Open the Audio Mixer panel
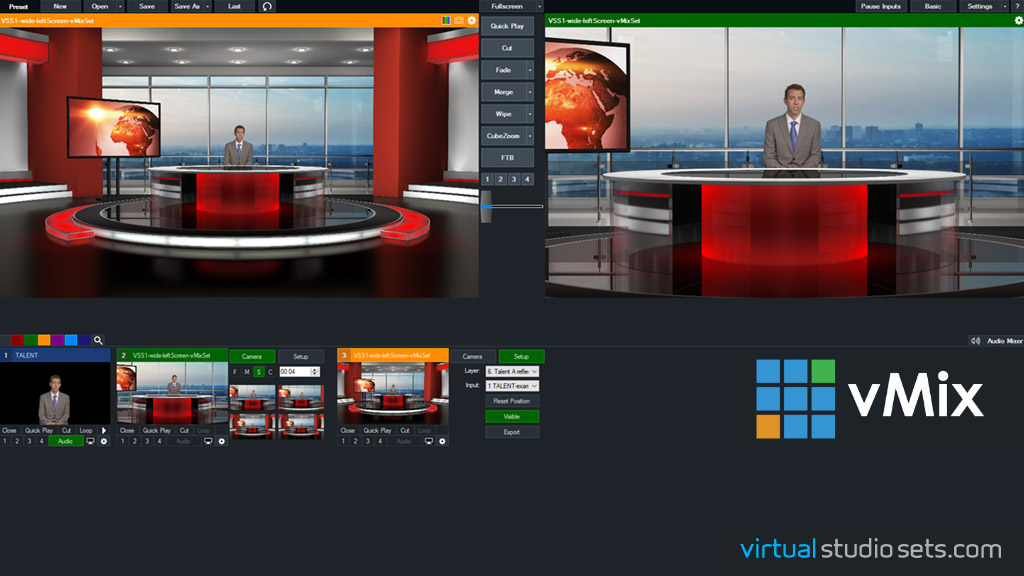This screenshot has width=1024, height=576. tap(1004, 341)
